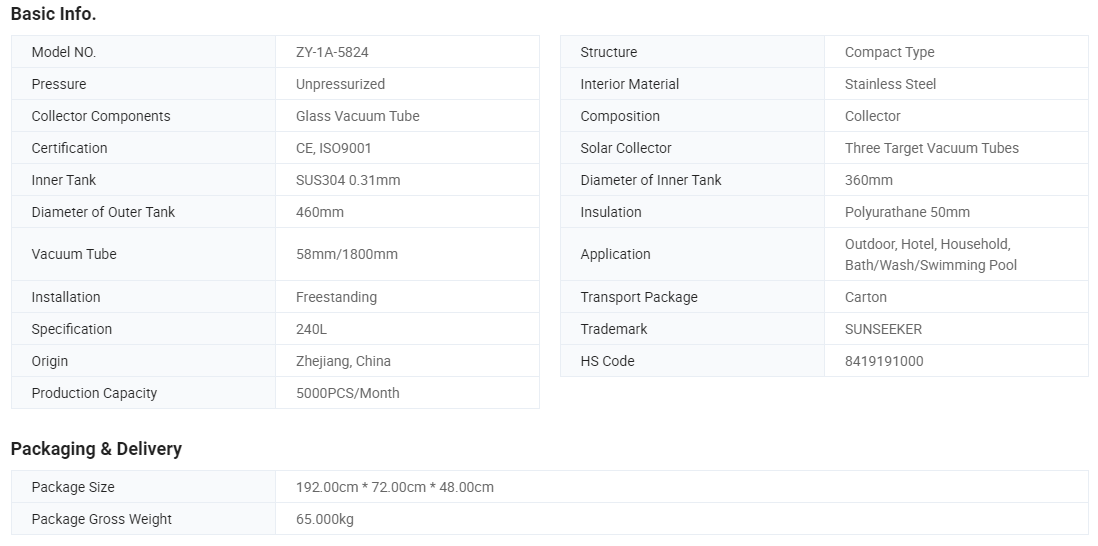Image resolution: width=1098 pixels, height=546 pixels.
Task: Click the 58mm/1800mm vacuum tube value
Action: (x=346, y=254)
